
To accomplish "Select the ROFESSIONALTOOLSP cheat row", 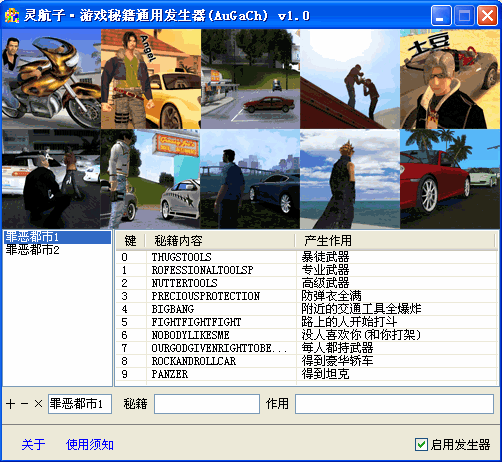I will (306, 270).
